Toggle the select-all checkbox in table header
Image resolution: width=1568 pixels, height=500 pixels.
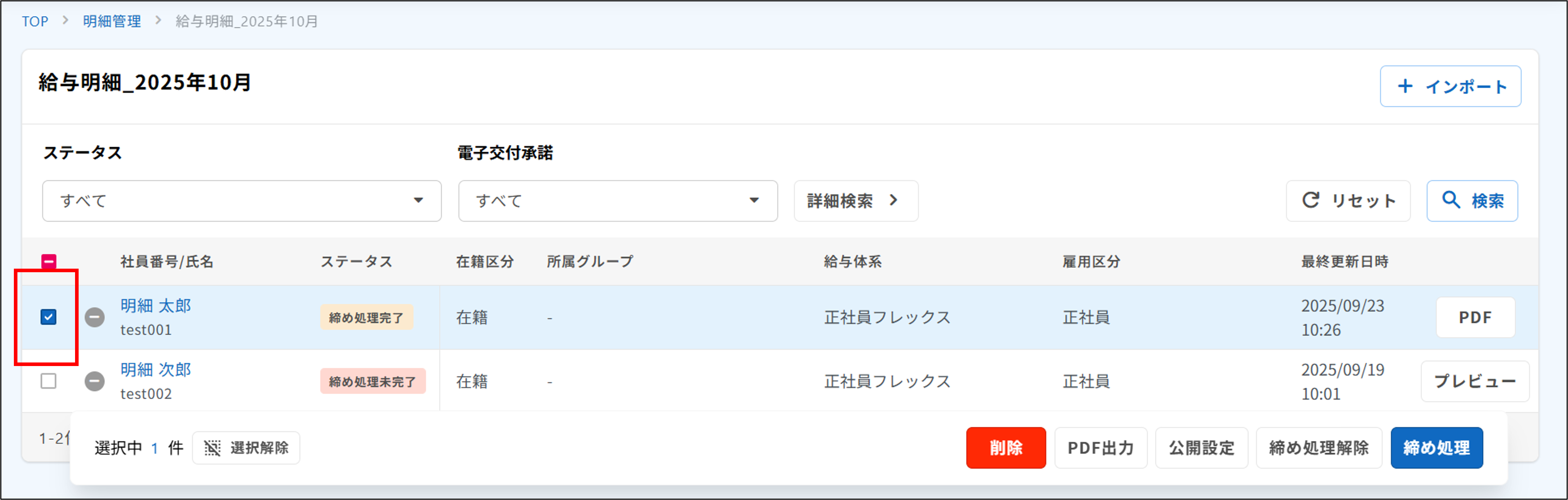click(49, 261)
